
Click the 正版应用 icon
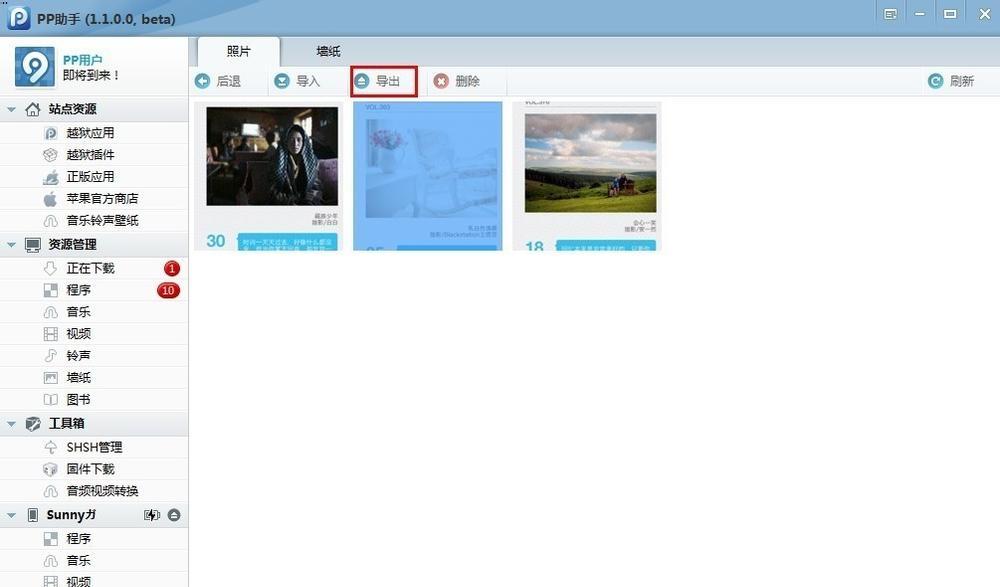pyautogui.click(x=50, y=177)
